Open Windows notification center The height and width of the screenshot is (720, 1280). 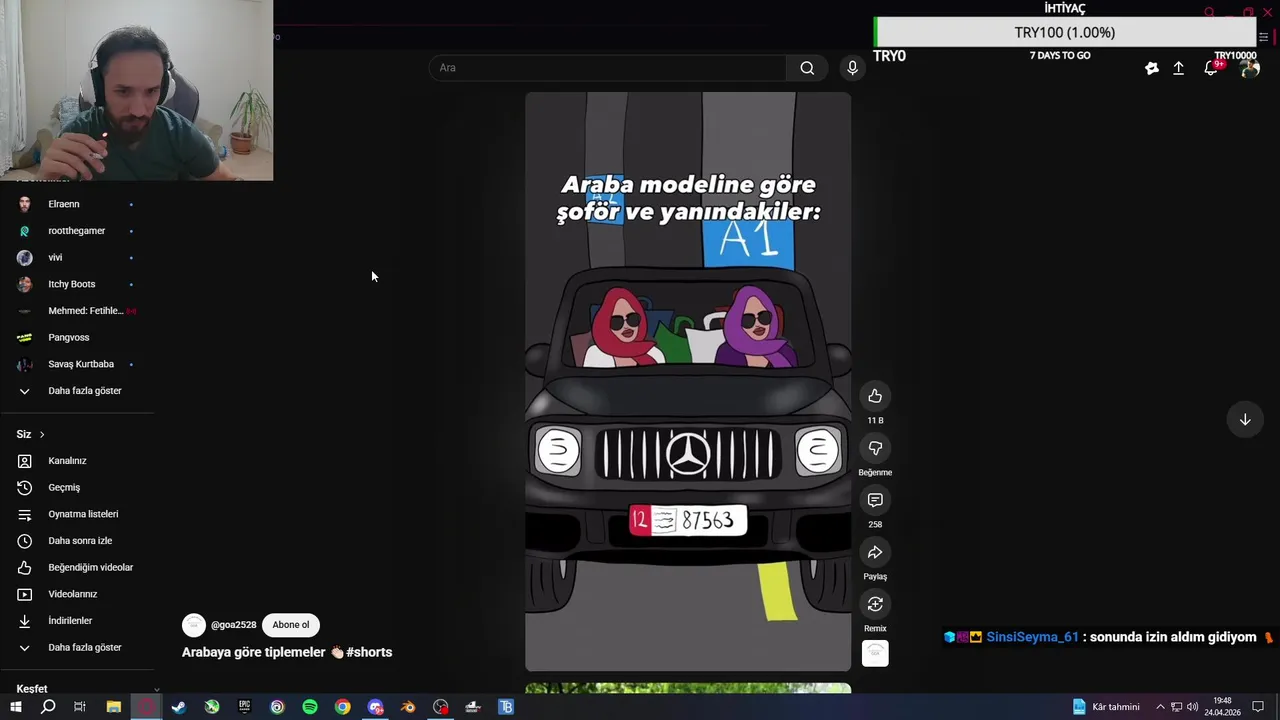pyautogui.click(x=1259, y=707)
